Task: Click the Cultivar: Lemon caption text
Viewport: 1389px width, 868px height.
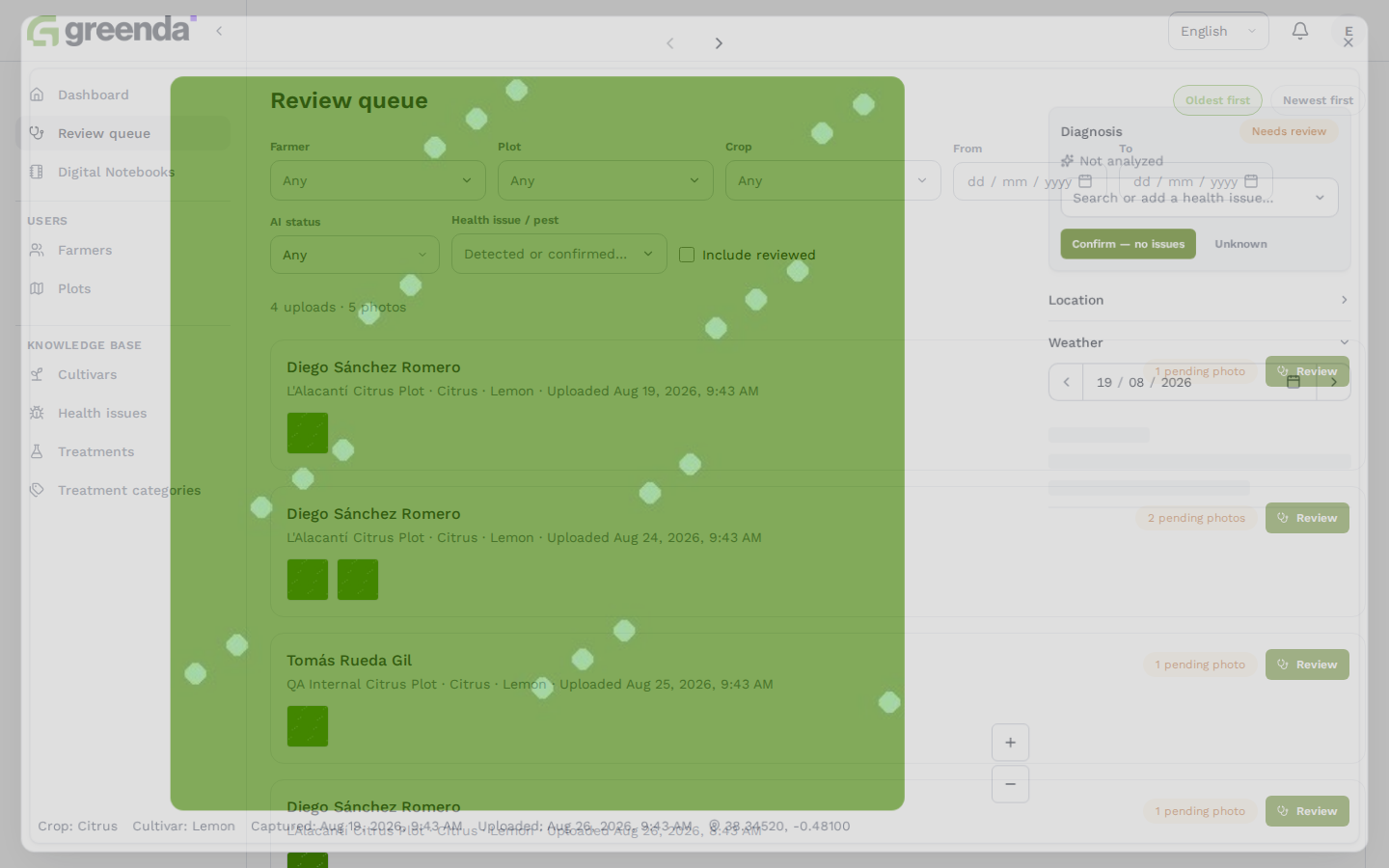Action: click(183, 826)
